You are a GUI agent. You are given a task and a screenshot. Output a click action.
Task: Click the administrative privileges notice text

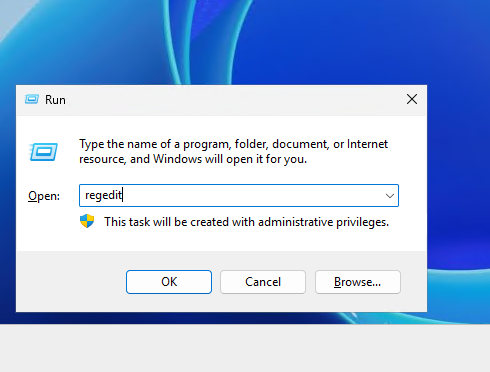pyautogui.click(x=247, y=222)
